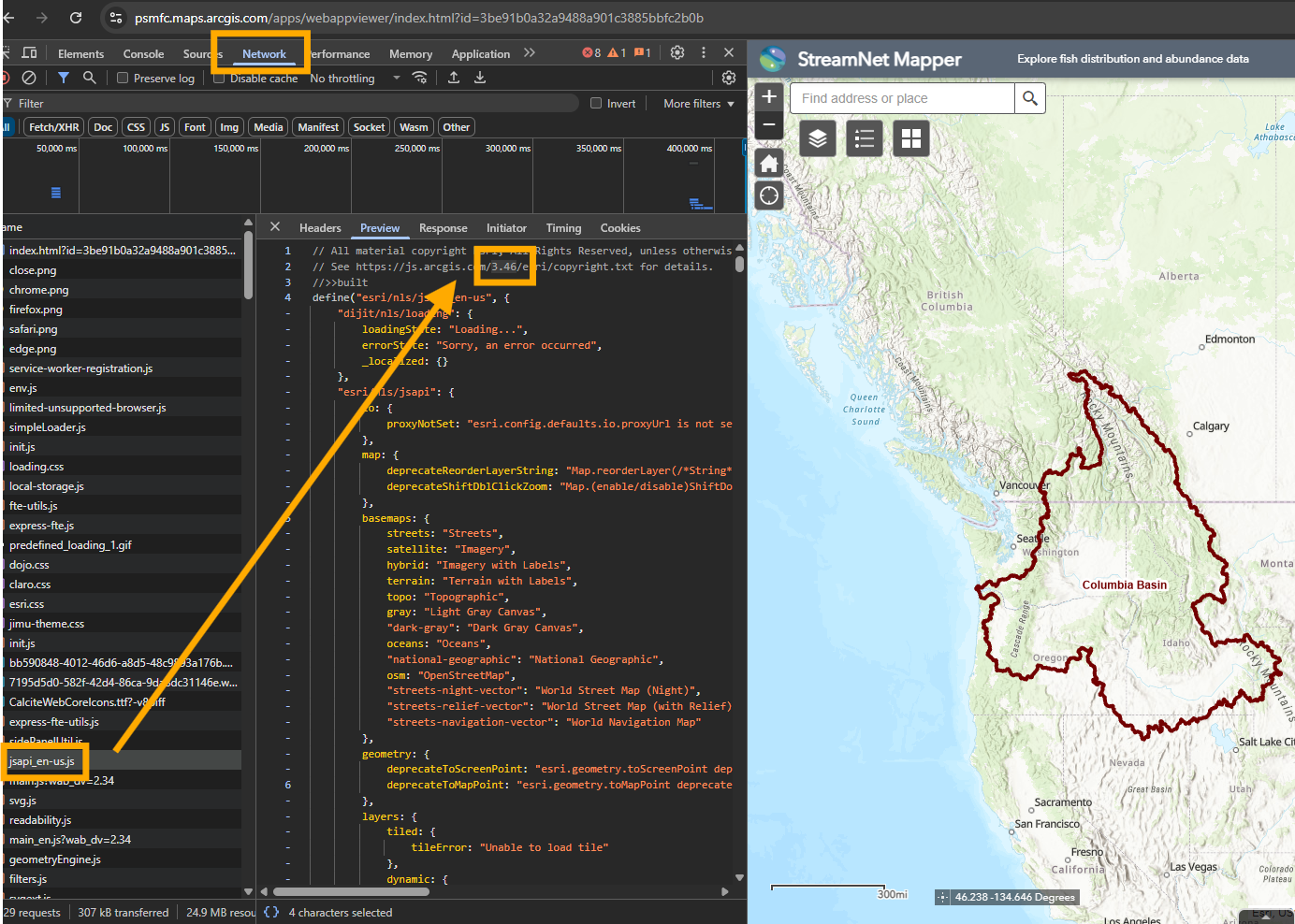Find my location on the map
1295x924 pixels.
(x=769, y=195)
